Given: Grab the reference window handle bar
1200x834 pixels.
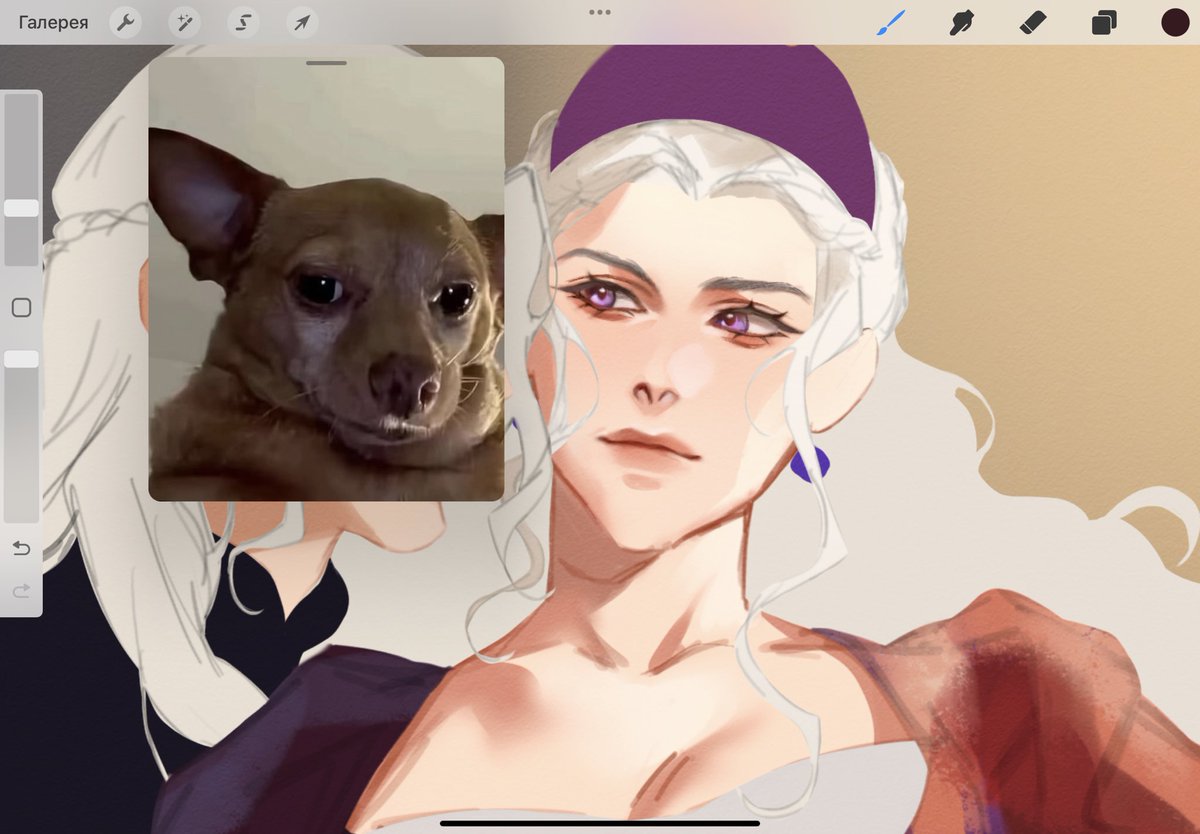Looking at the screenshot, I should click(x=326, y=63).
